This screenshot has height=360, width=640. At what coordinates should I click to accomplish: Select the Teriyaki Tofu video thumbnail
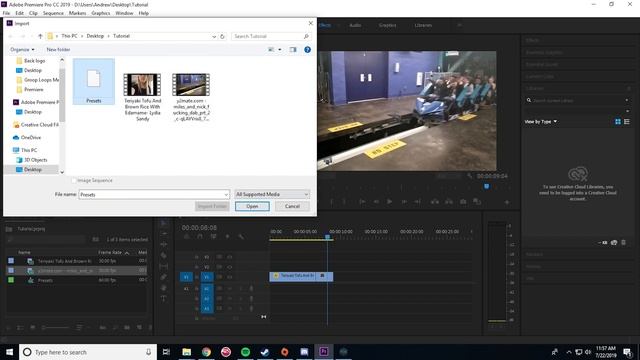[x=142, y=85]
